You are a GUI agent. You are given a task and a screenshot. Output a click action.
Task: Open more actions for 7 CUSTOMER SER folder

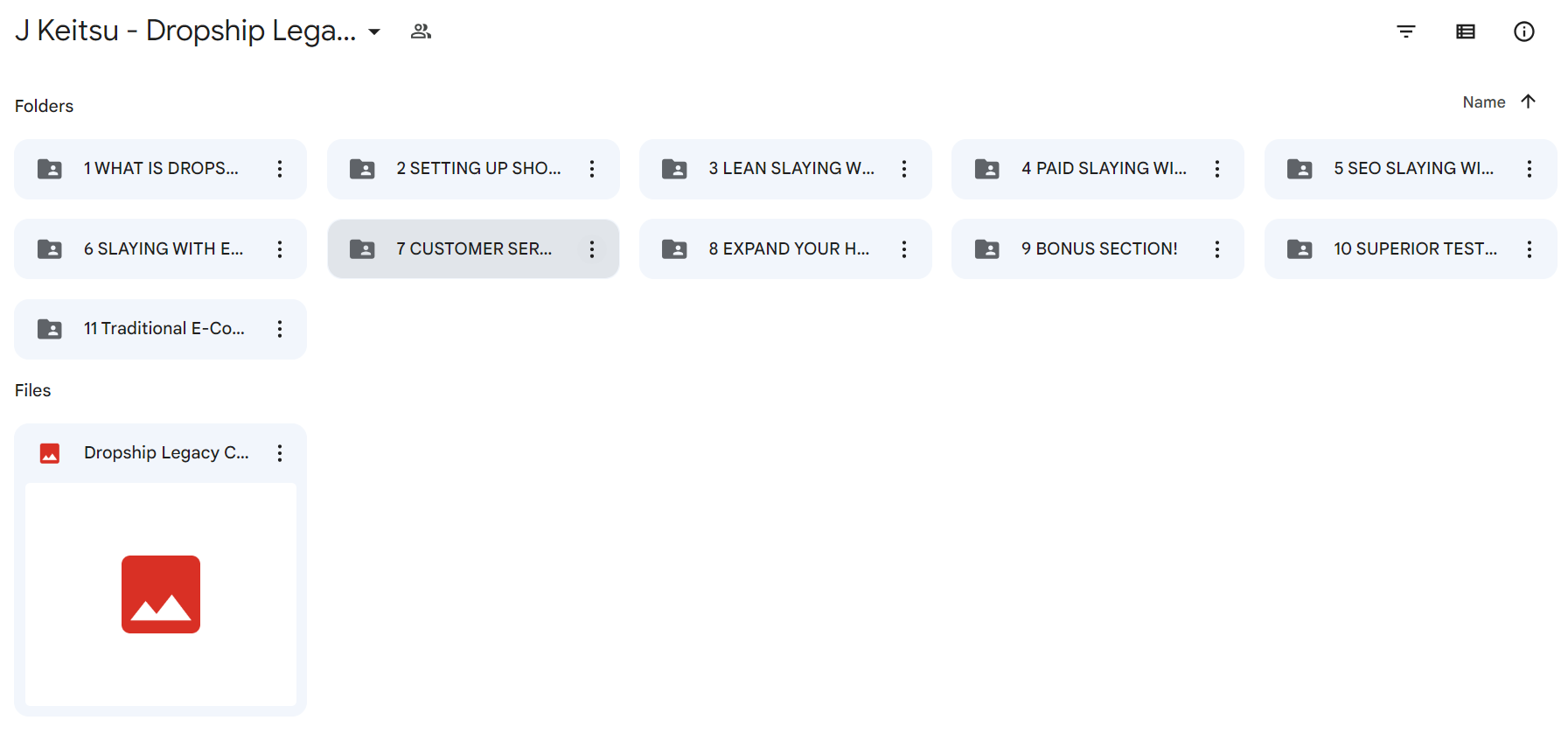[x=592, y=249]
